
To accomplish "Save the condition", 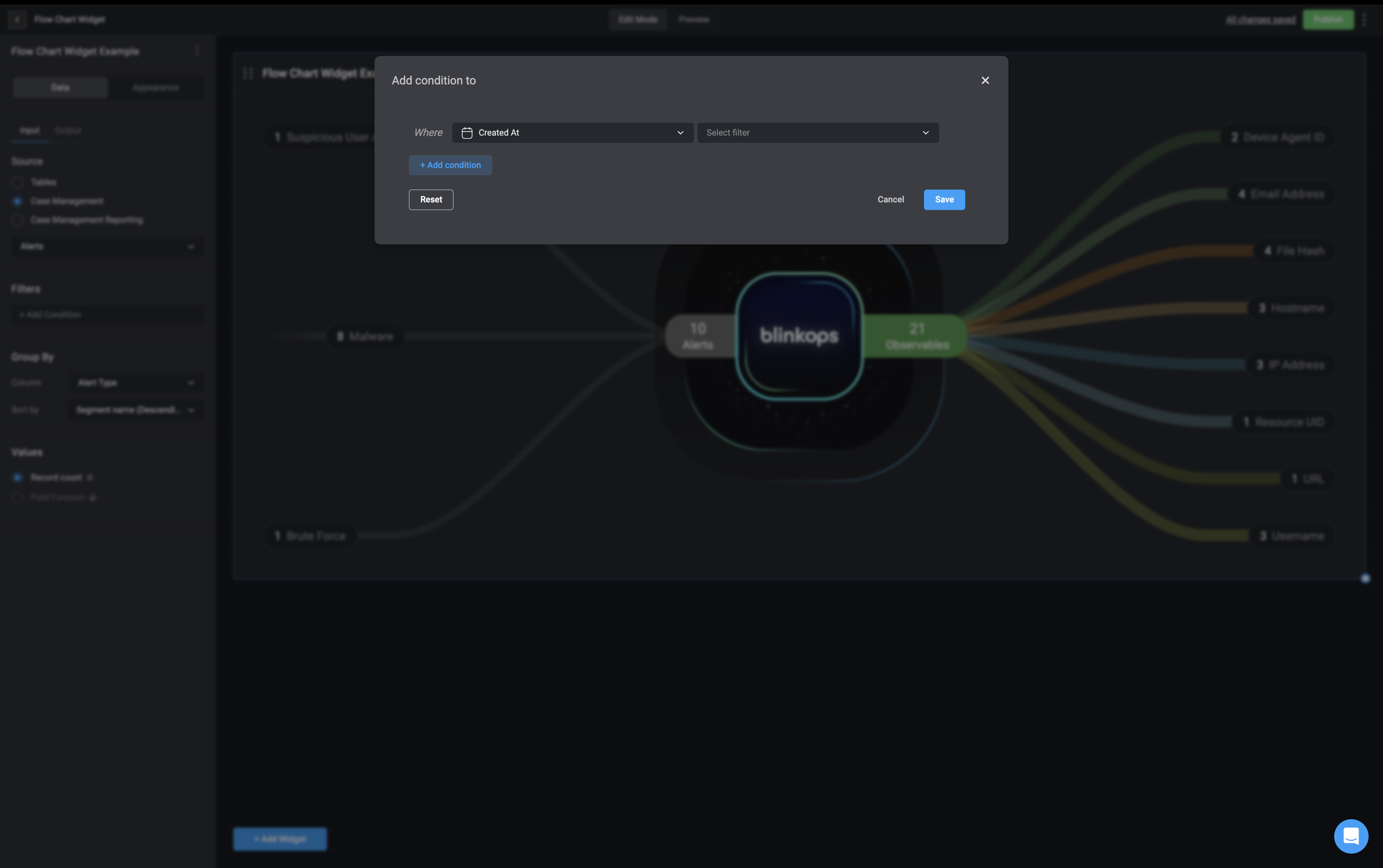I will click(x=944, y=200).
